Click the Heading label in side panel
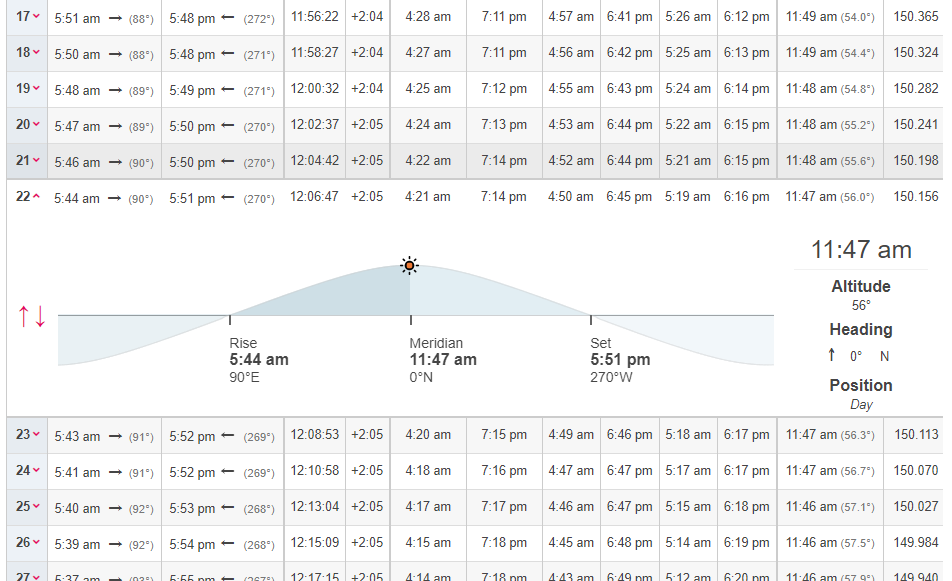The width and height of the screenshot is (952, 581). 860,330
